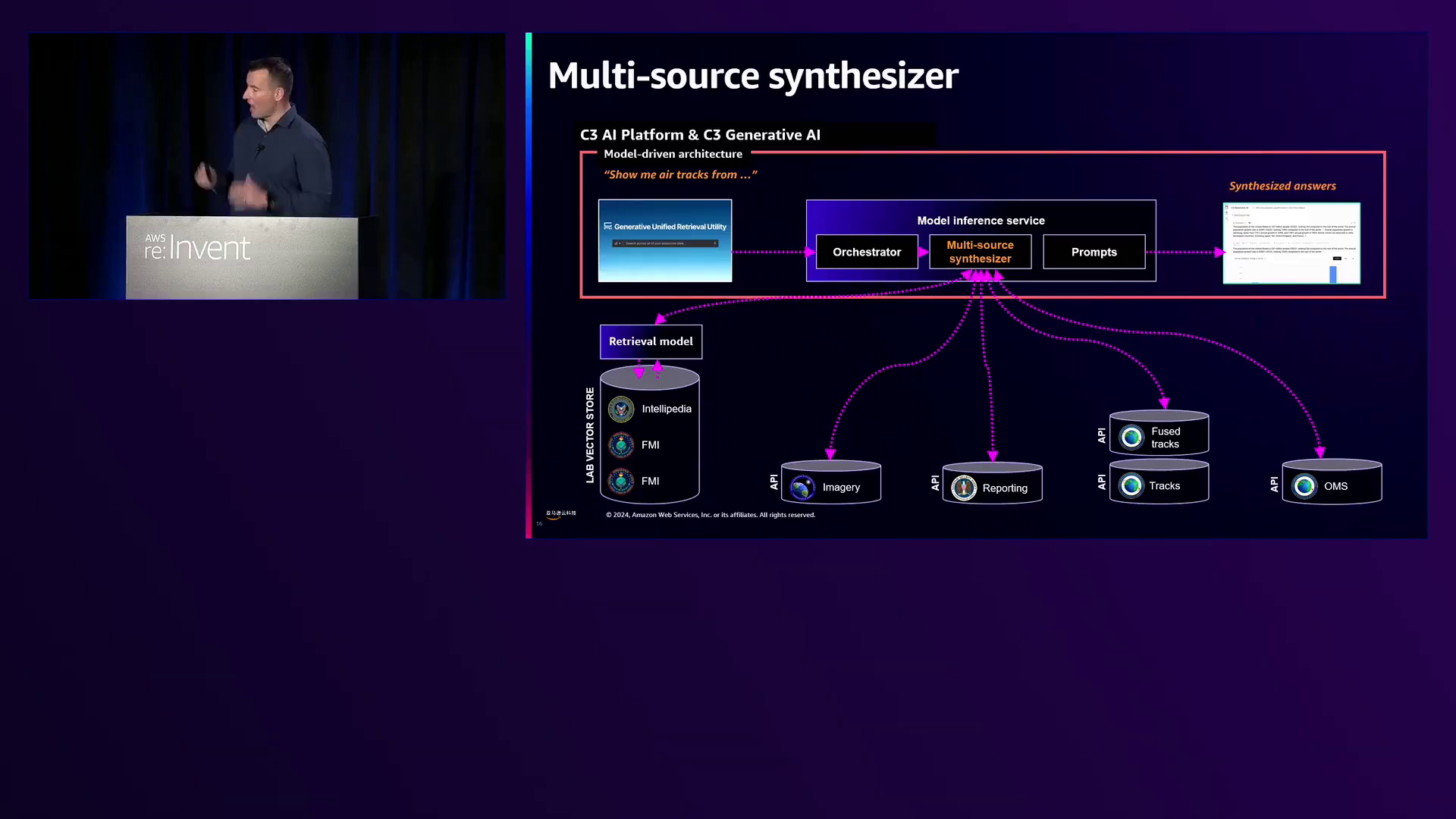1456x819 pixels.
Task: Click the Intellipedia seal icon
Action: (621, 409)
